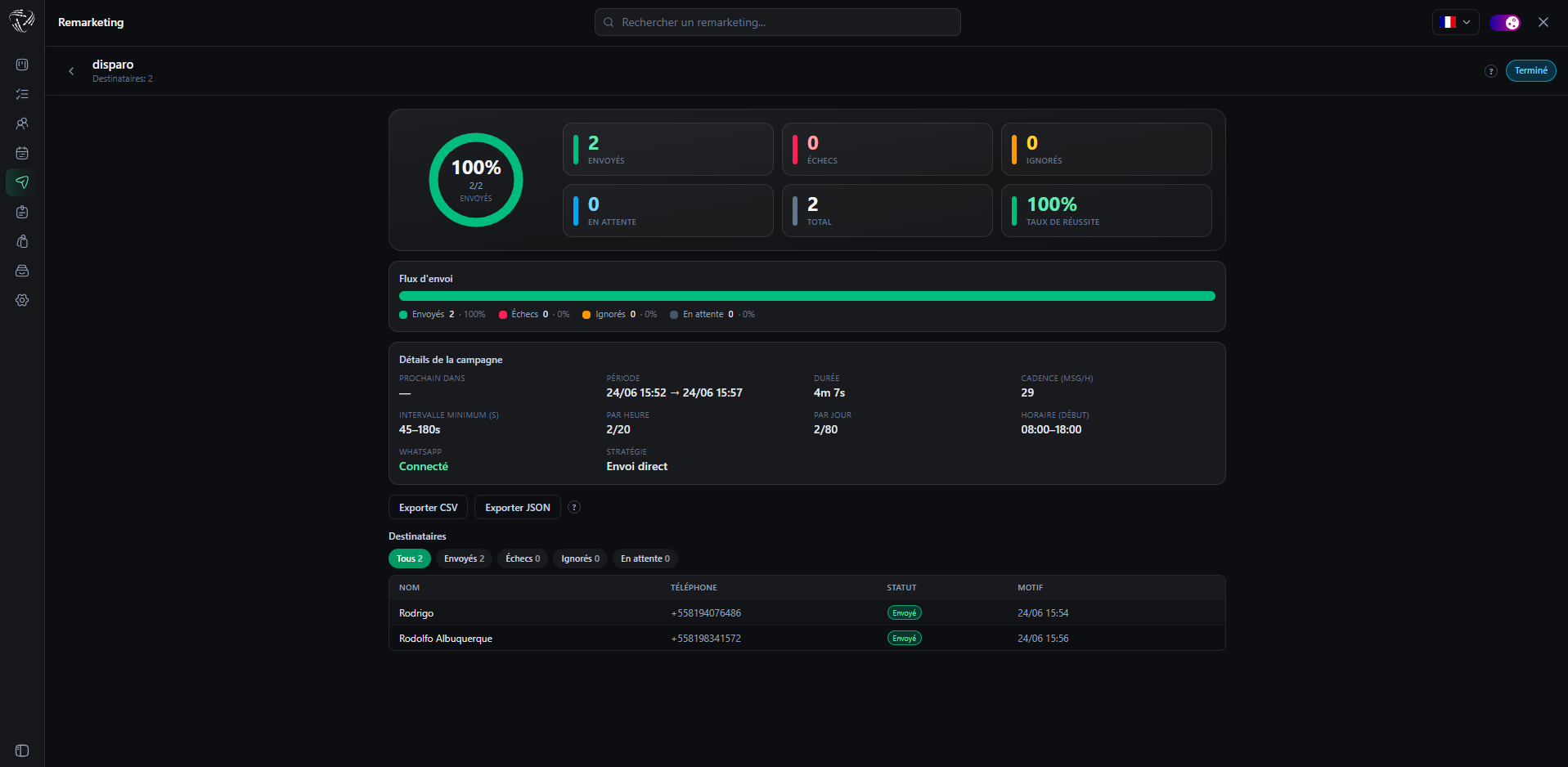Click the Échecs count card
The height and width of the screenshot is (767, 1568).
pos(887,149)
